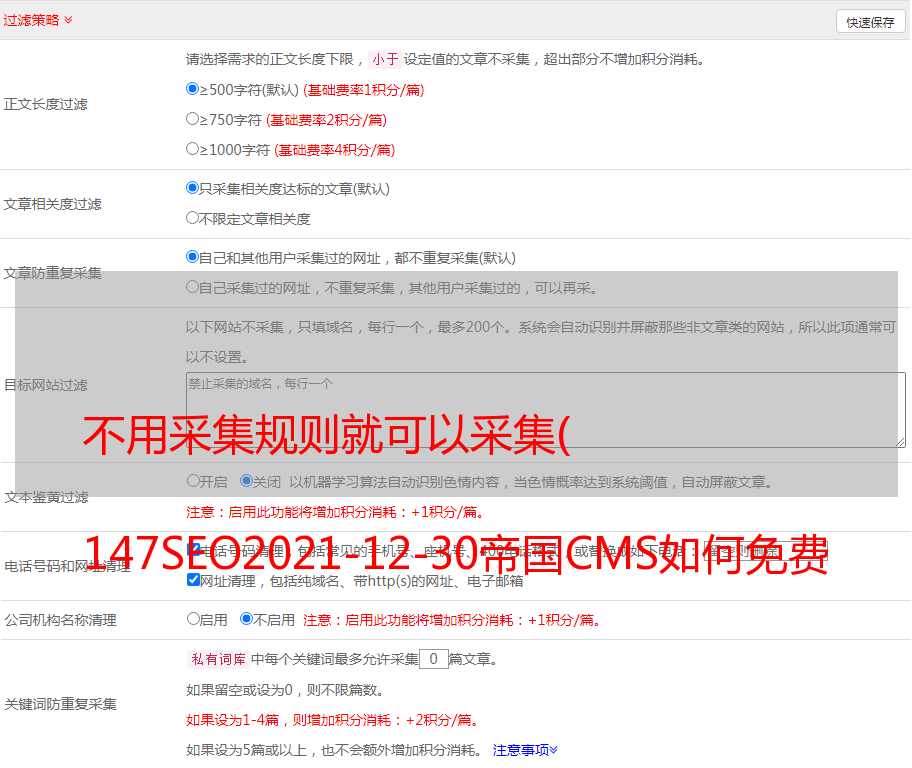This screenshot has width=912, height=768.
Task: Select the ≥750字符 radio option
Action: (x=193, y=119)
